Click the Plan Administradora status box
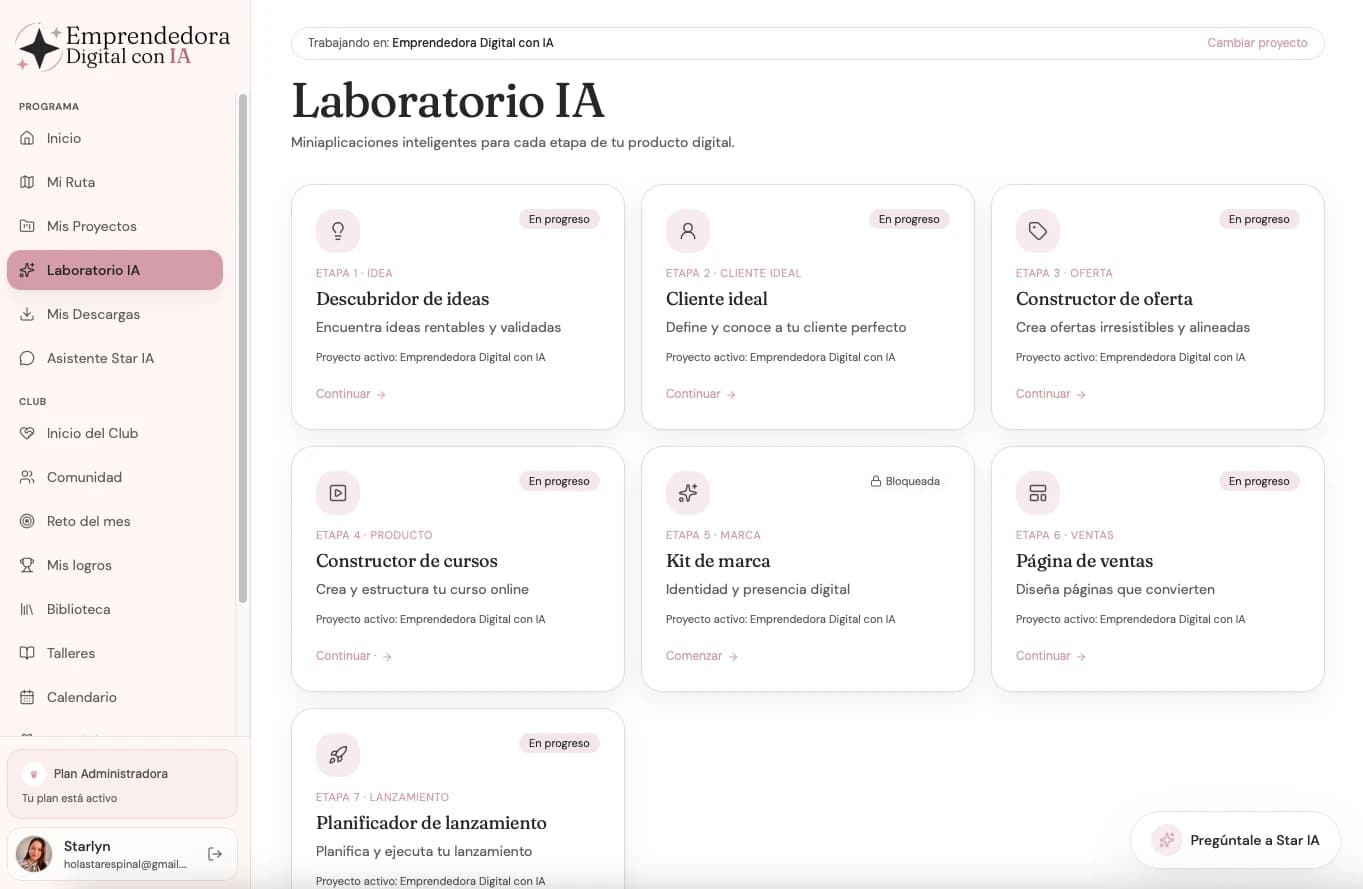The height and width of the screenshot is (889, 1363). pos(122,785)
